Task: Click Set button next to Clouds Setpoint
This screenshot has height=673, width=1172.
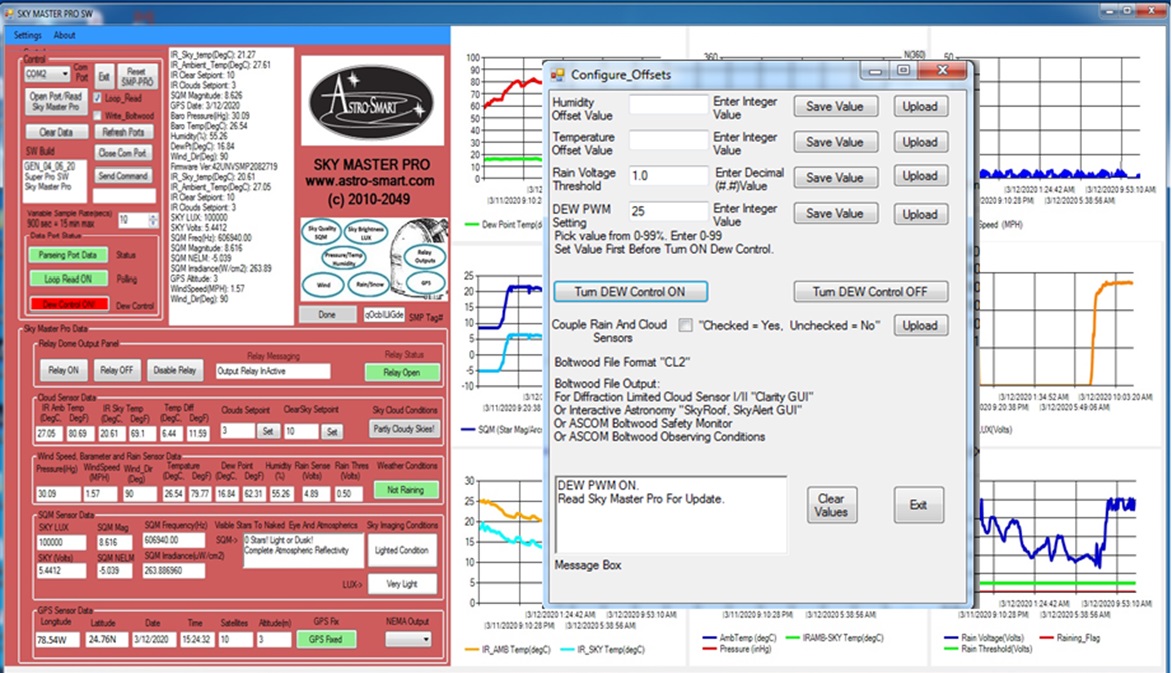Action: click(x=268, y=431)
